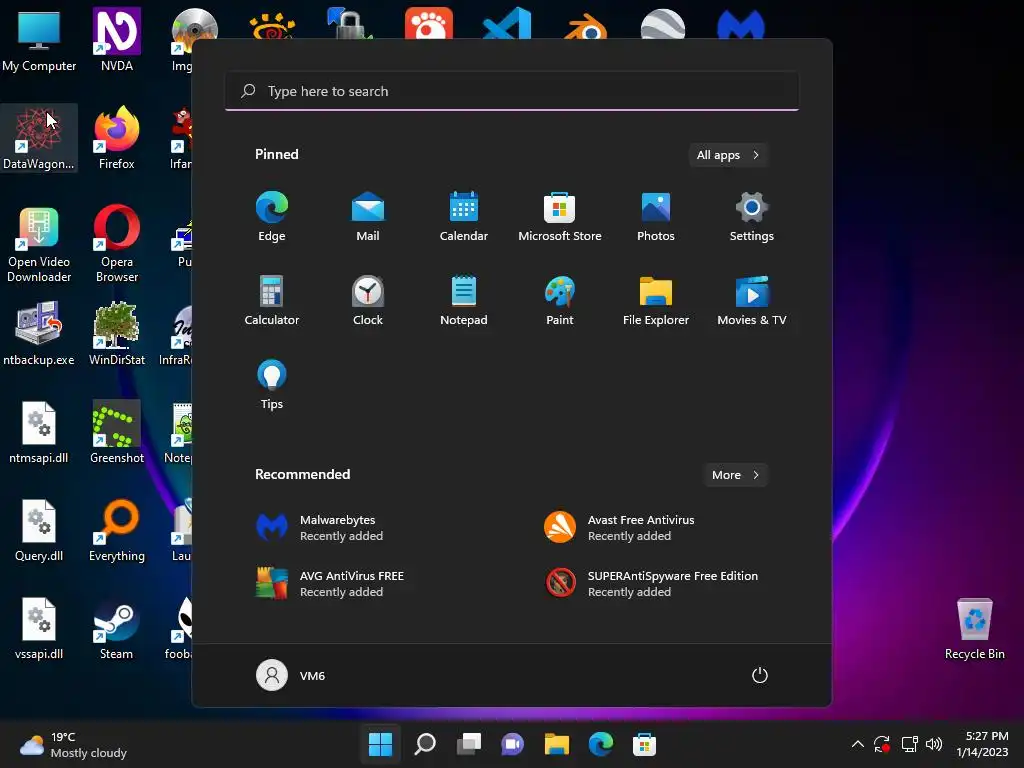Select Query.dll file on desktop
The width and height of the screenshot is (1024, 768).
(39, 530)
